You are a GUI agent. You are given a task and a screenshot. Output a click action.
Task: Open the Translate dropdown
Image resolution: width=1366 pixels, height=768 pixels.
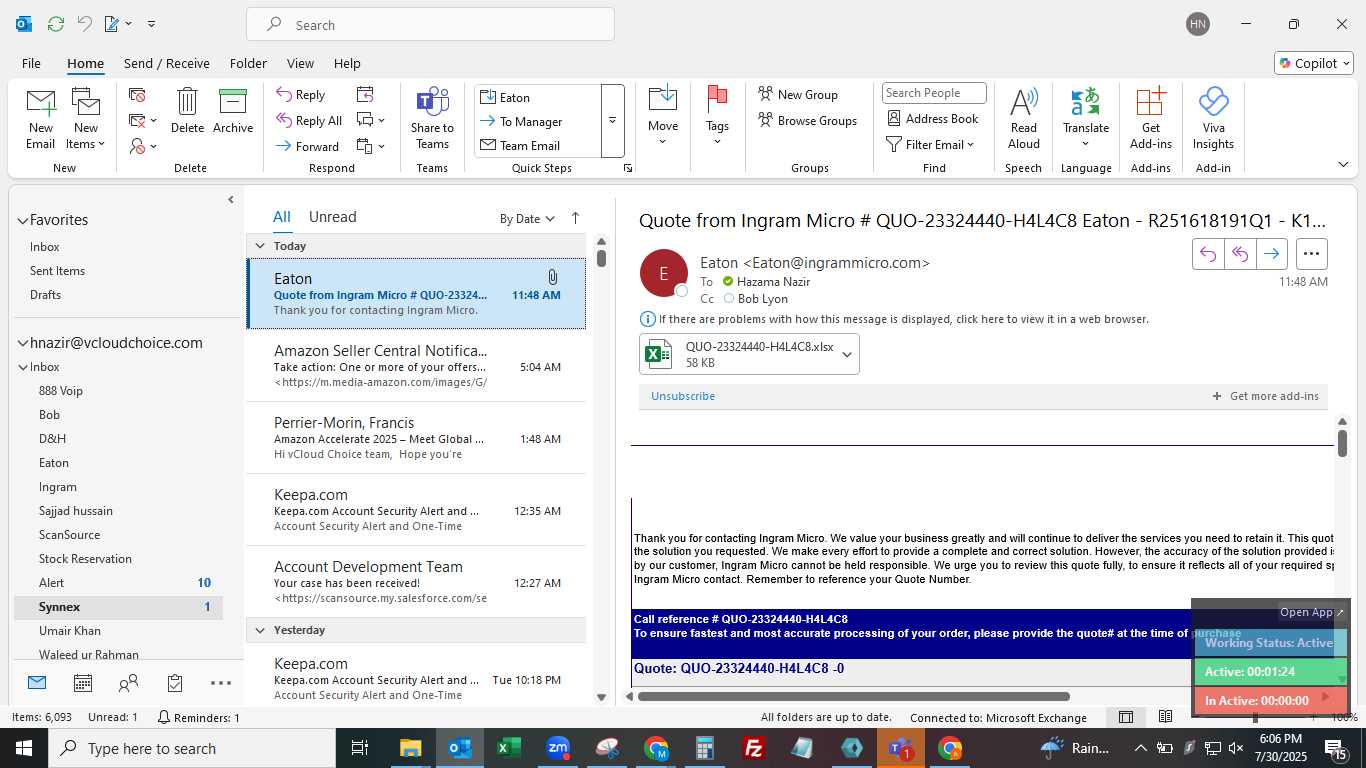click(1086, 118)
